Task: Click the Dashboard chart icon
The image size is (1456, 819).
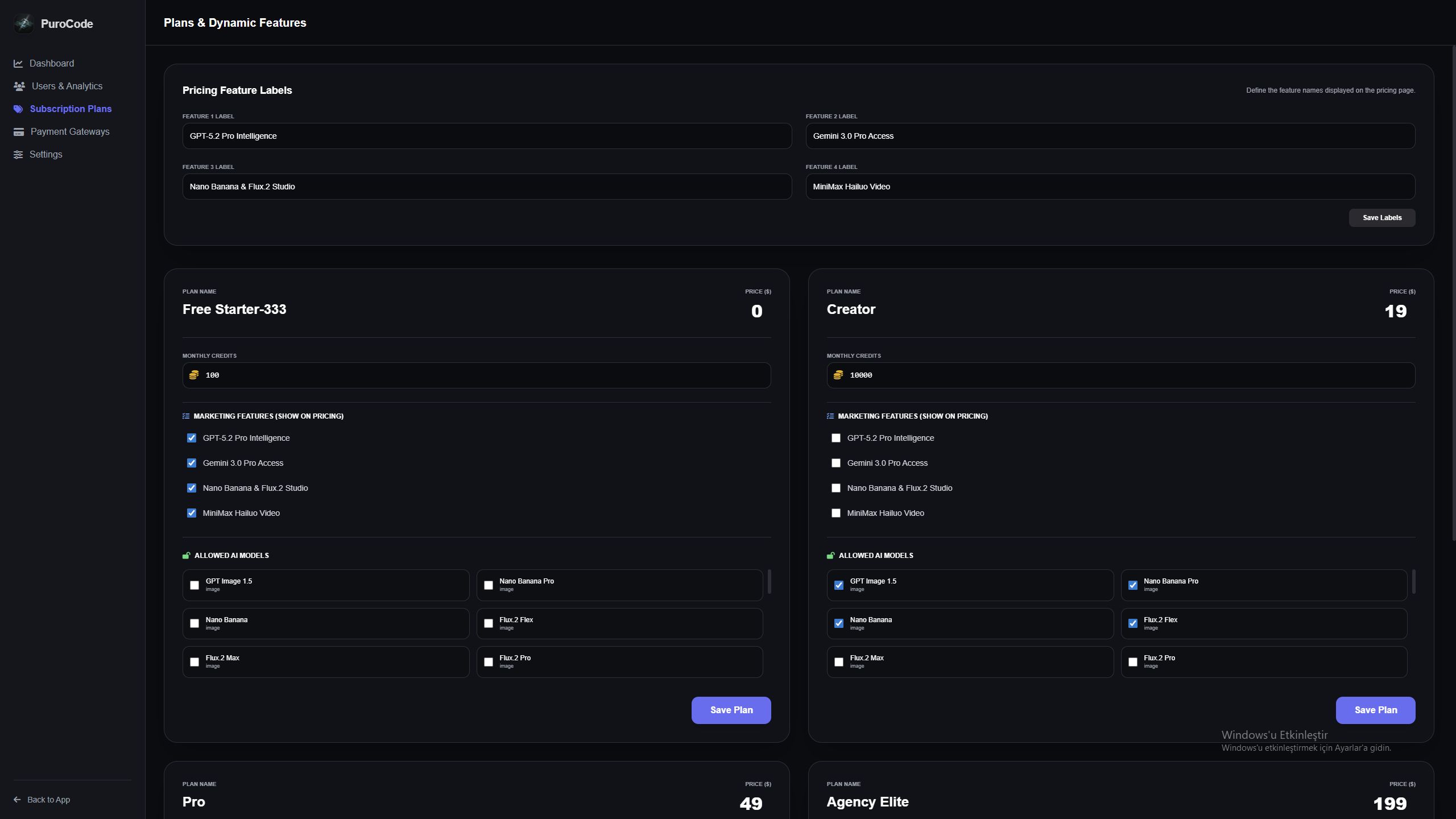Action: click(x=18, y=64)
